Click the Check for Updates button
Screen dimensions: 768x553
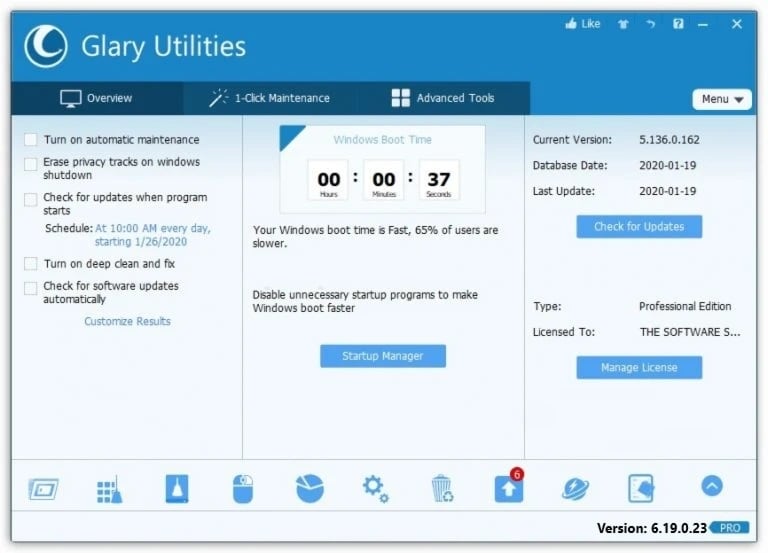tap(639, 226)
